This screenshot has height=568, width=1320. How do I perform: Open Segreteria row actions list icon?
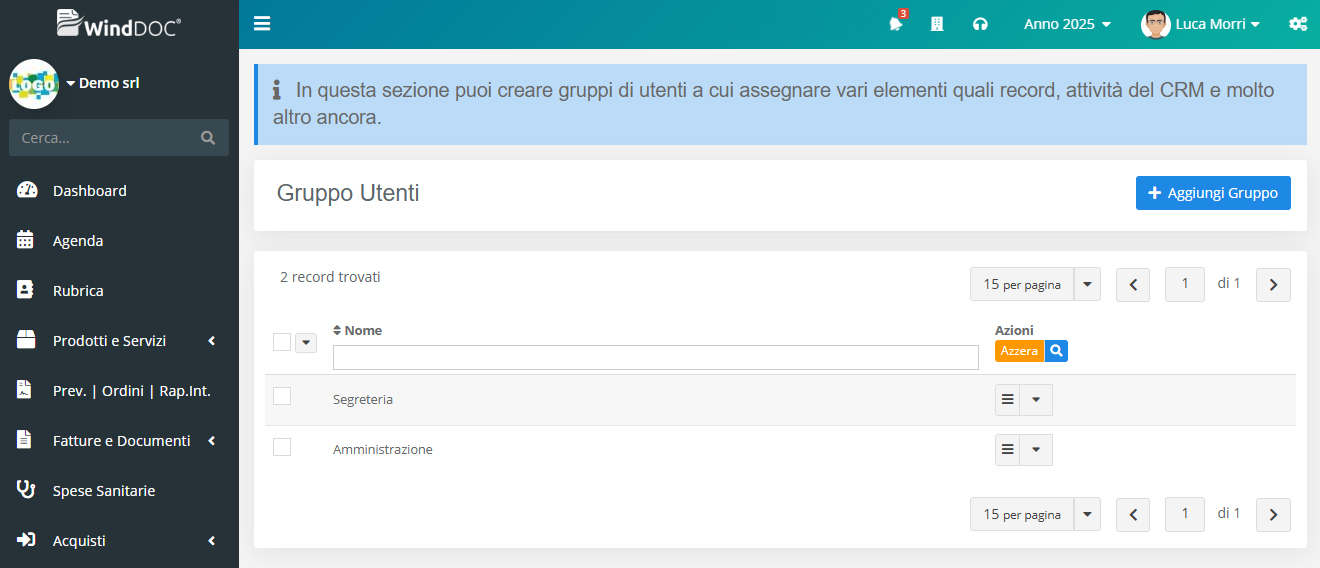click(x=1008, y=400)
